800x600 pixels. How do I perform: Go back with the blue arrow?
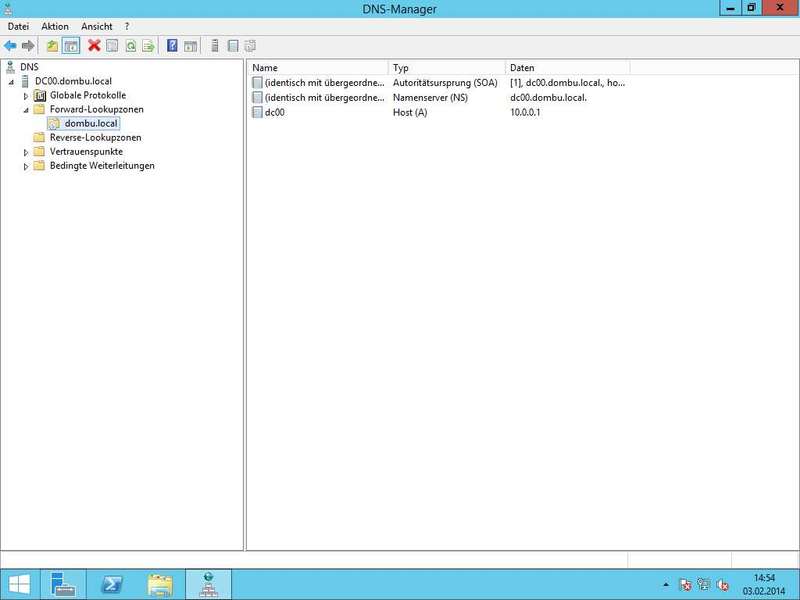click(x=10, y=46)
